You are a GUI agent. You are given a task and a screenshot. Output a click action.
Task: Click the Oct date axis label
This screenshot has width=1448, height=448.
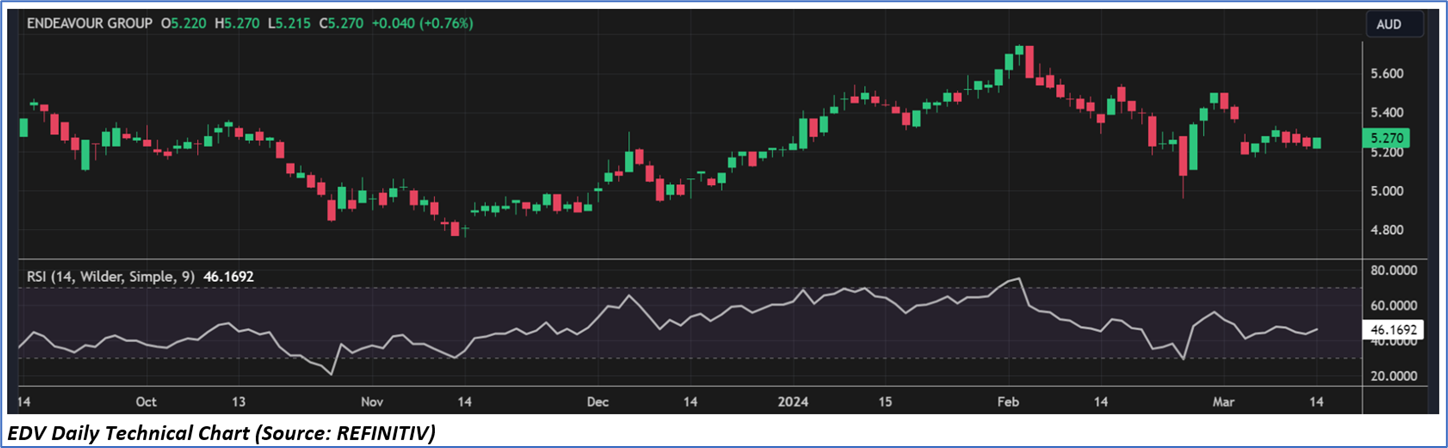146,402
